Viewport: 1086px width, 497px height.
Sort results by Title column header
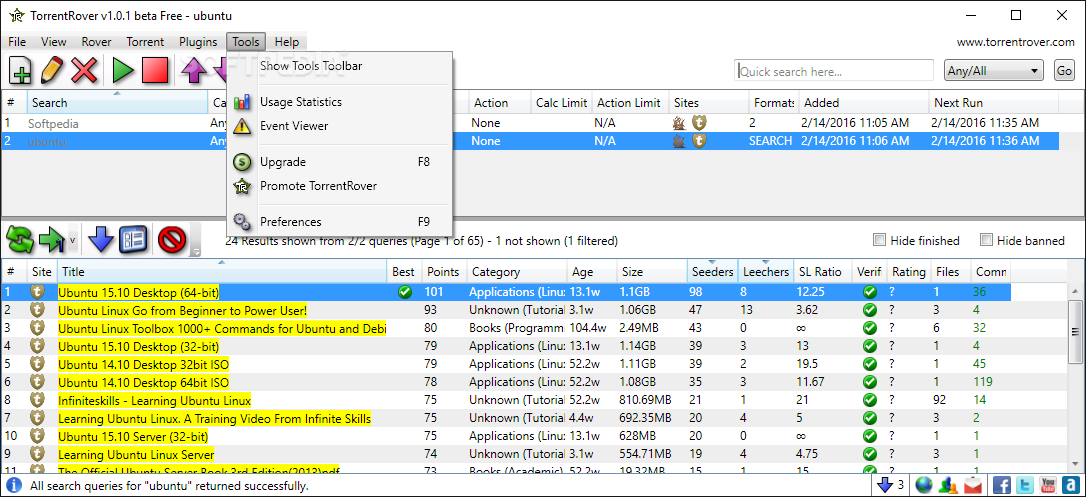pos(222,272)
